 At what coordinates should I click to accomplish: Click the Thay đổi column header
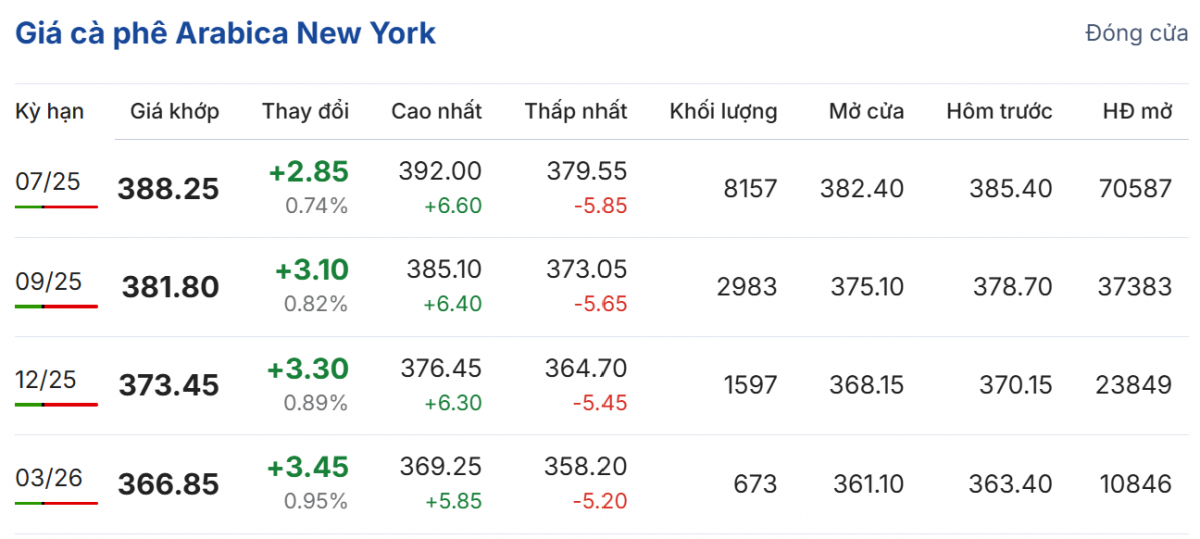(306, 111)
